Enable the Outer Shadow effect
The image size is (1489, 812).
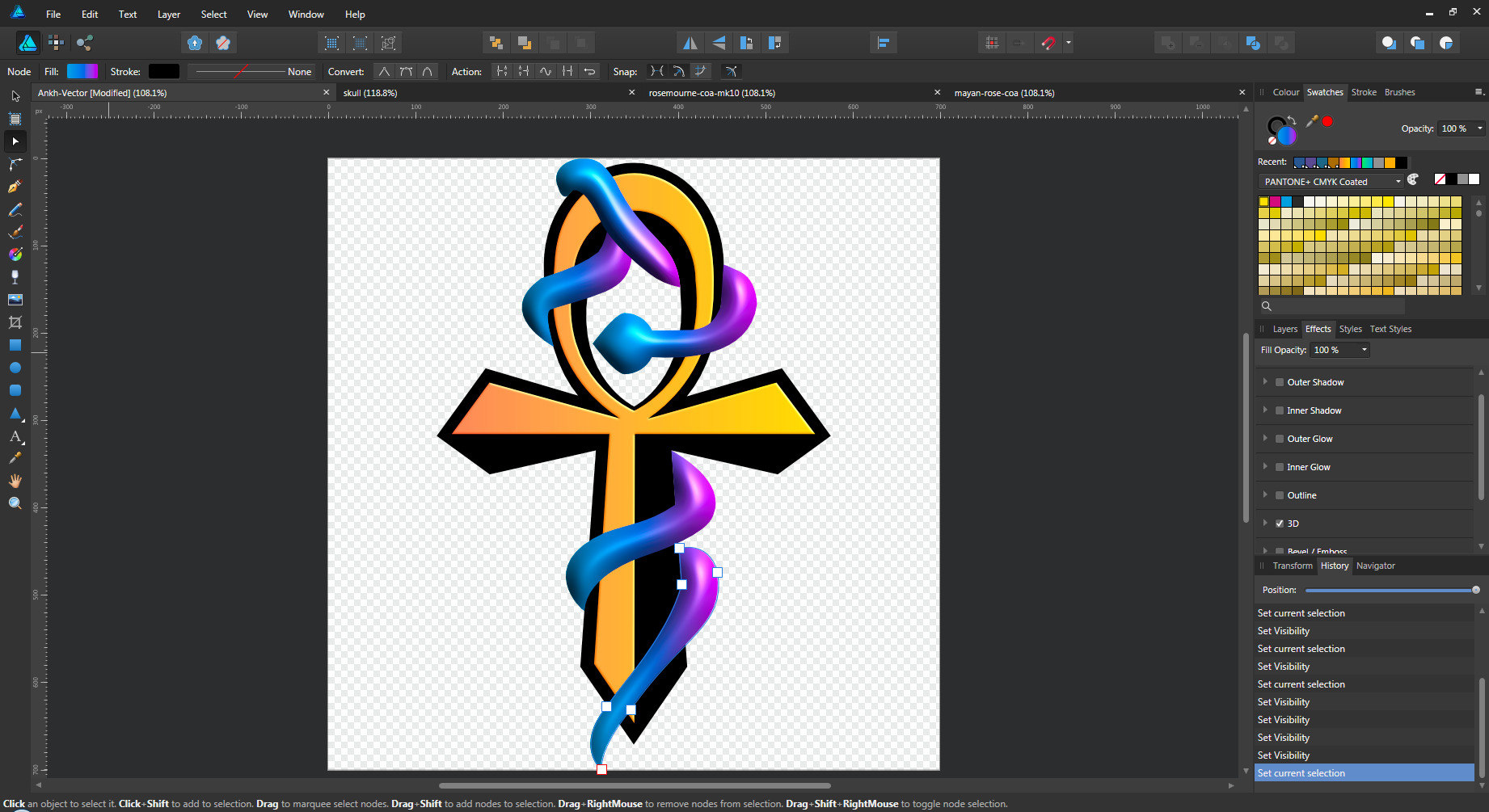(x=1280, y=381)
